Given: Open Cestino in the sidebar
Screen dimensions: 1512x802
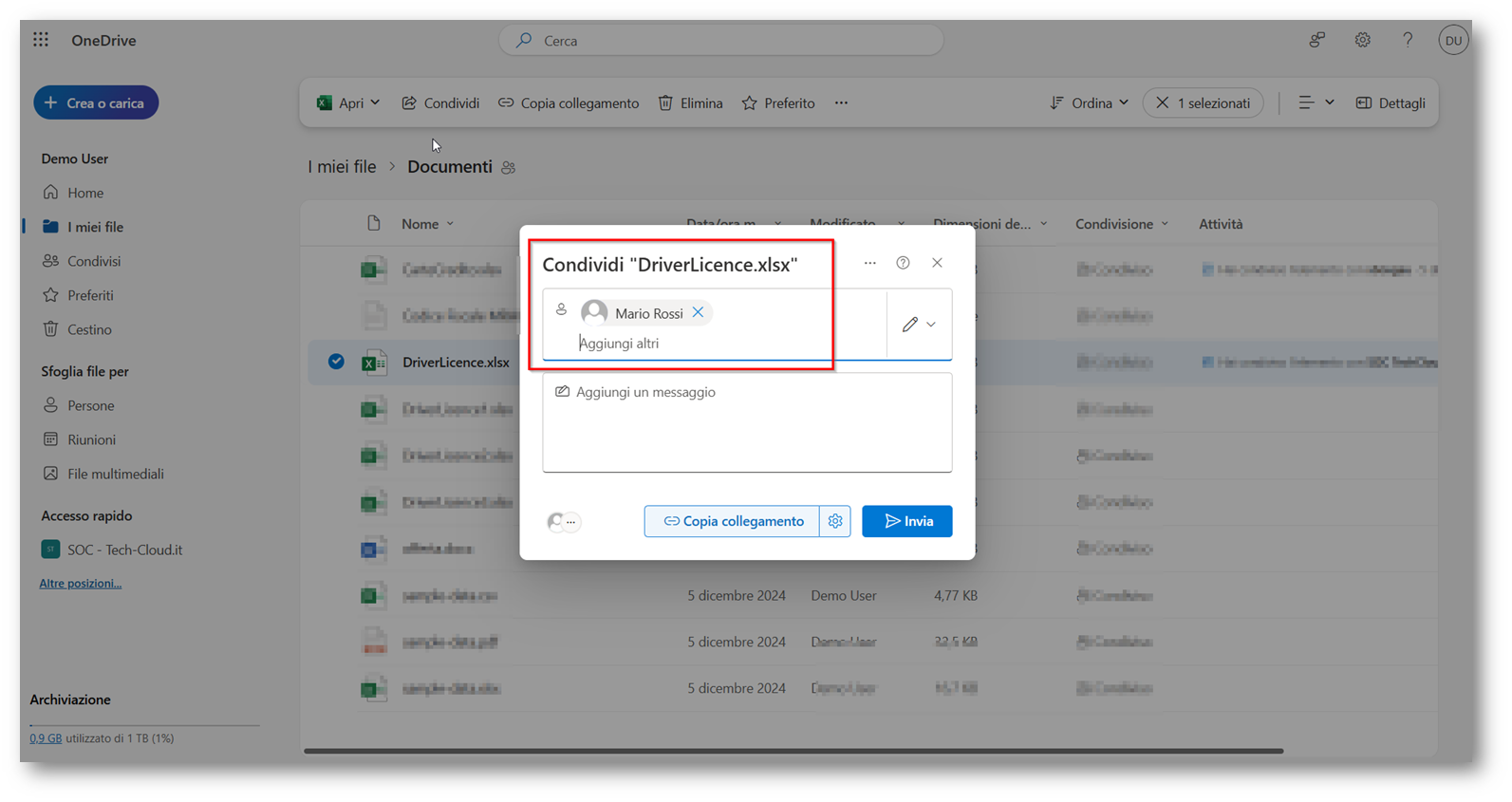Looking at the screenshot, I should [89, 329].
